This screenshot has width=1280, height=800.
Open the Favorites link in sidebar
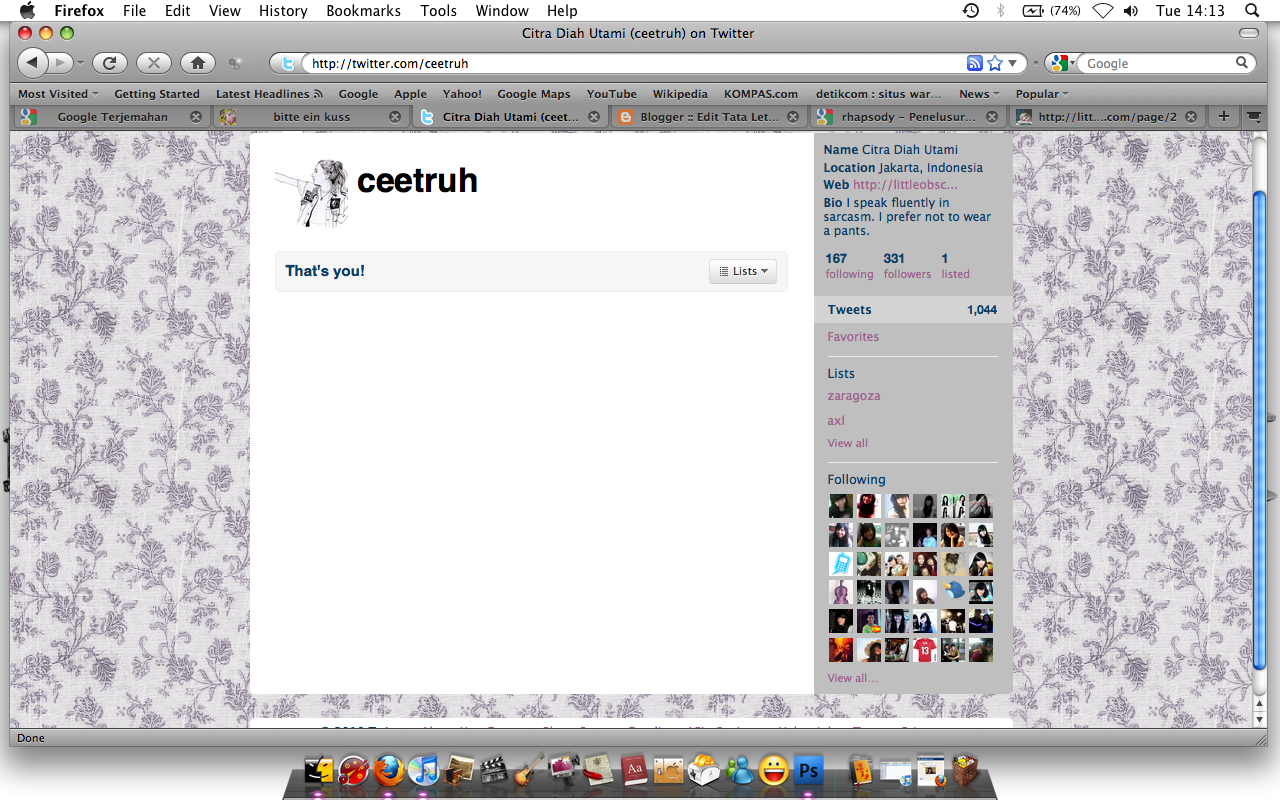point(853,337)
